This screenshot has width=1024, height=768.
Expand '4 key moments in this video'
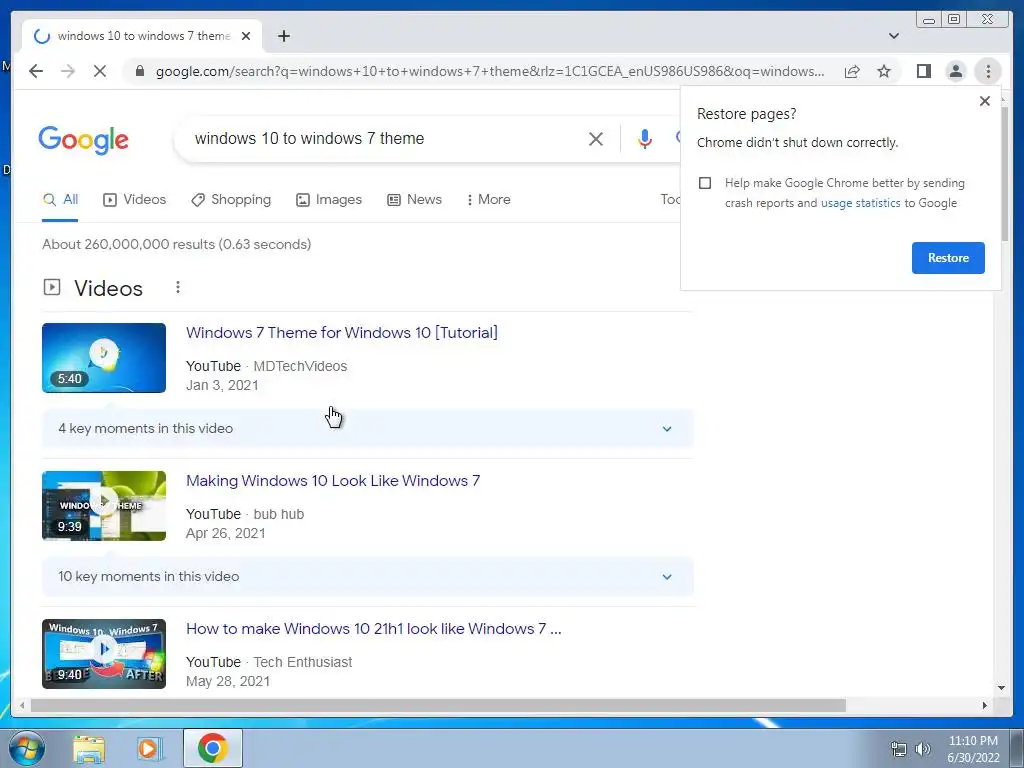[x=368, y=428]
